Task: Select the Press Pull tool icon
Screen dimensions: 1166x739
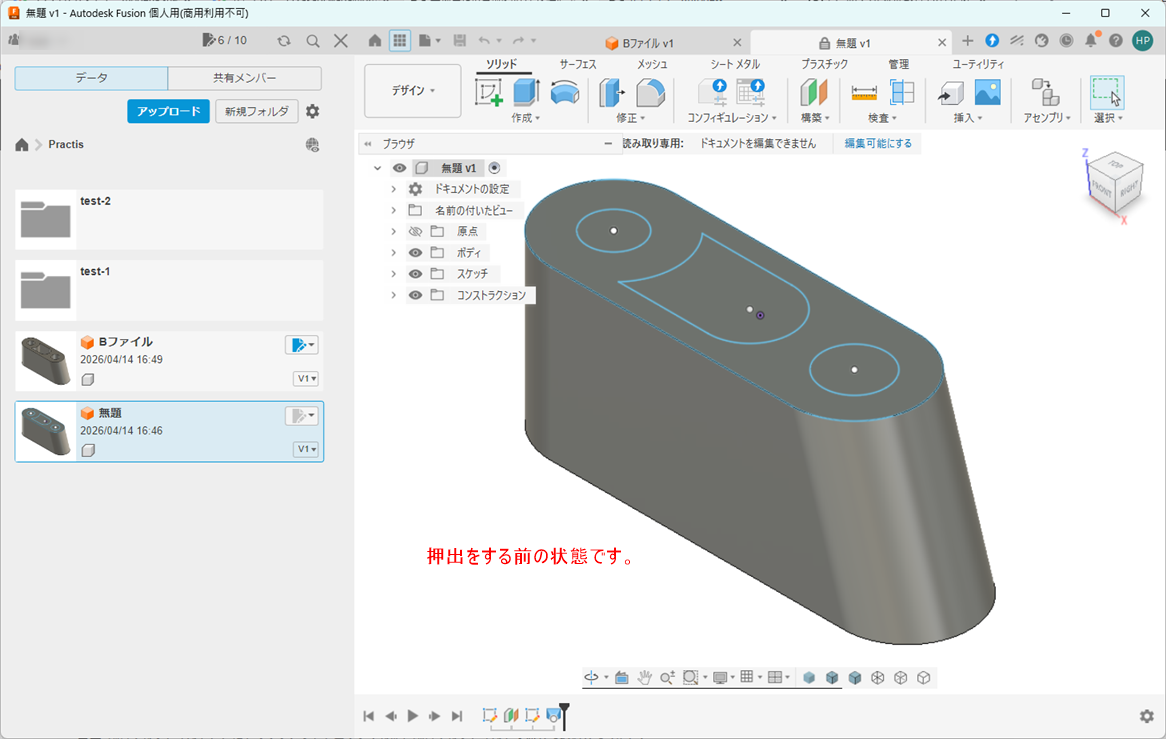Action: pyautogui.click(x=612, y=93)
